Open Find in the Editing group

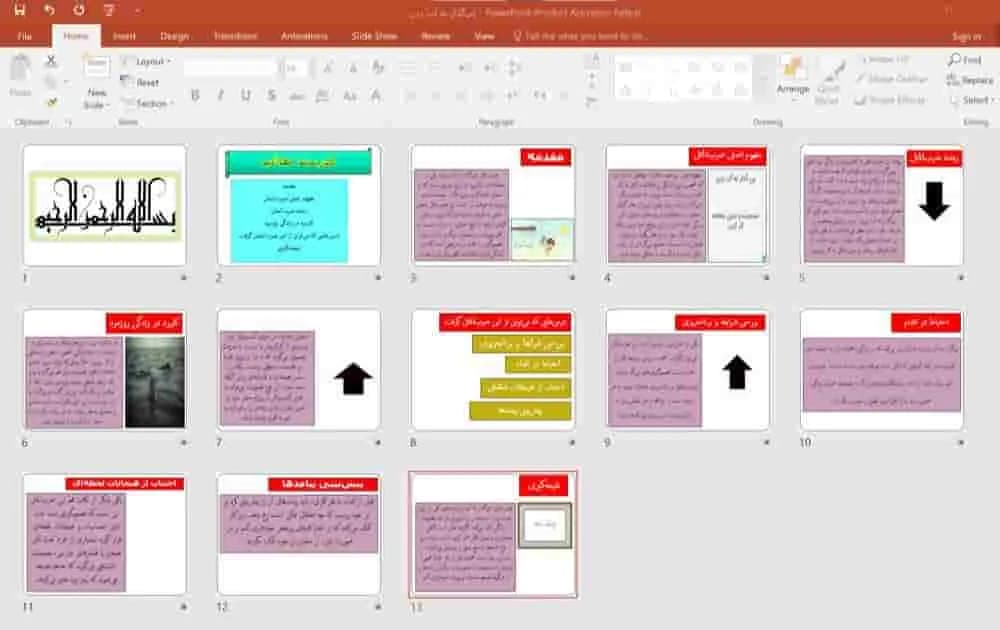pyautogui.click(x=964, y=60)
